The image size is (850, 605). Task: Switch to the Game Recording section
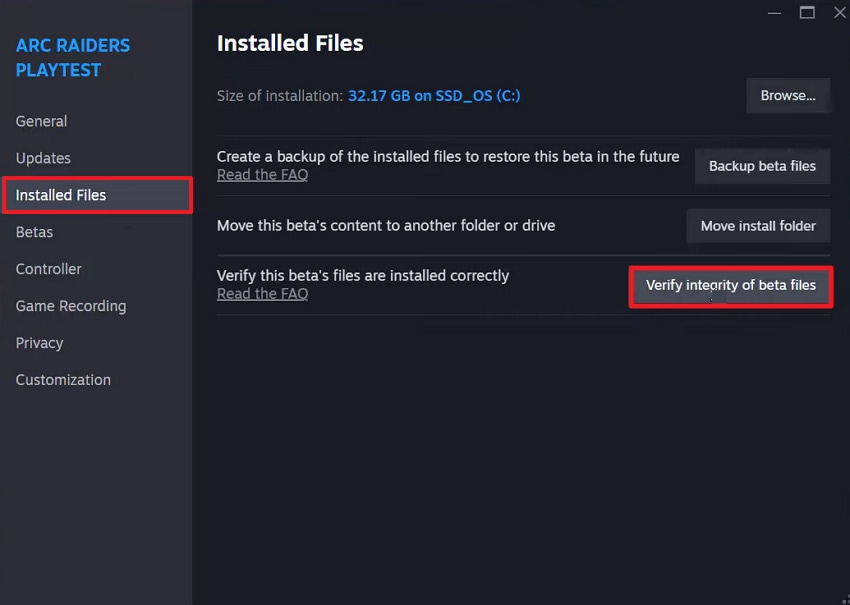pyautogui.click(x=70, y=306)
